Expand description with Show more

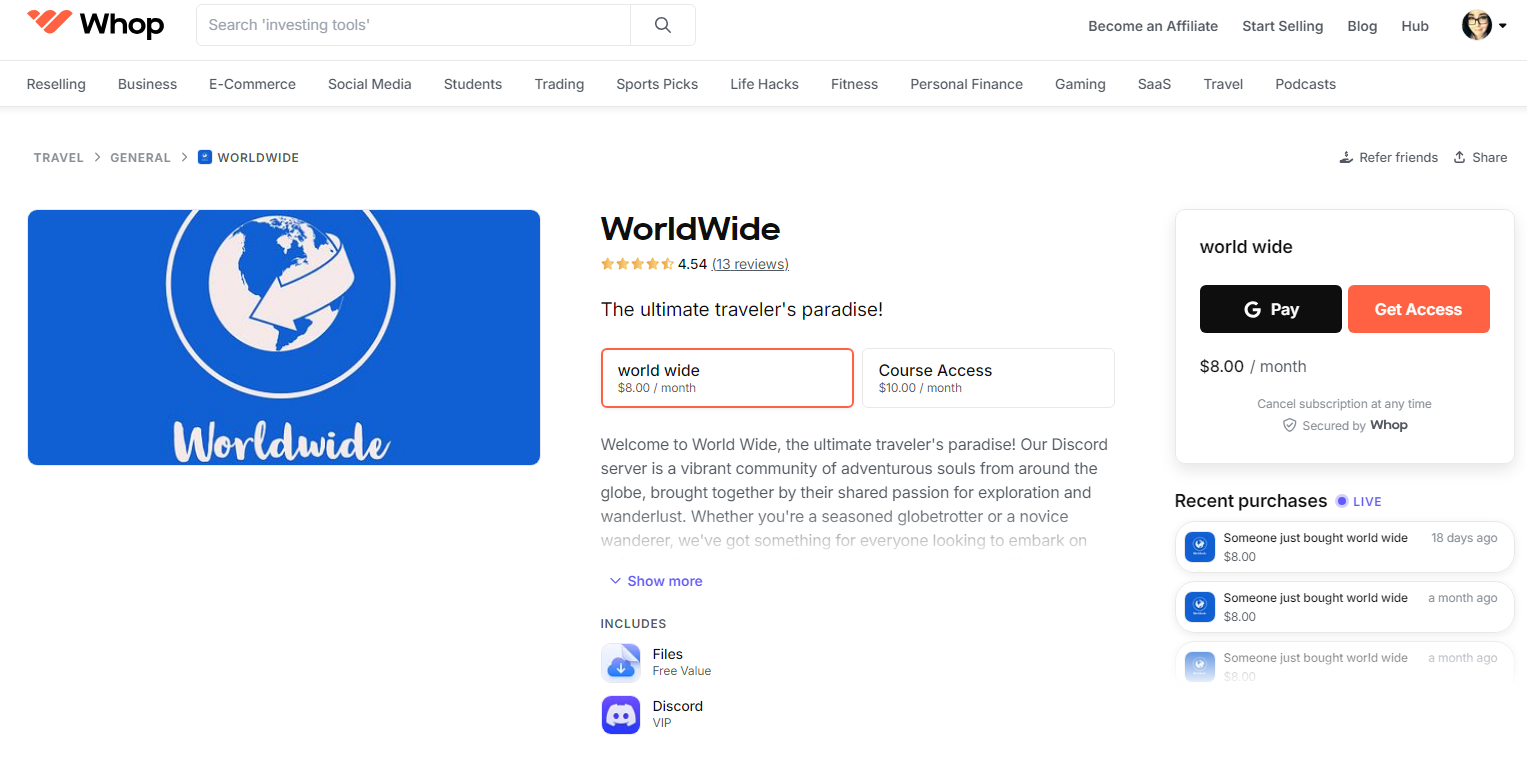(x=656, y=581)
